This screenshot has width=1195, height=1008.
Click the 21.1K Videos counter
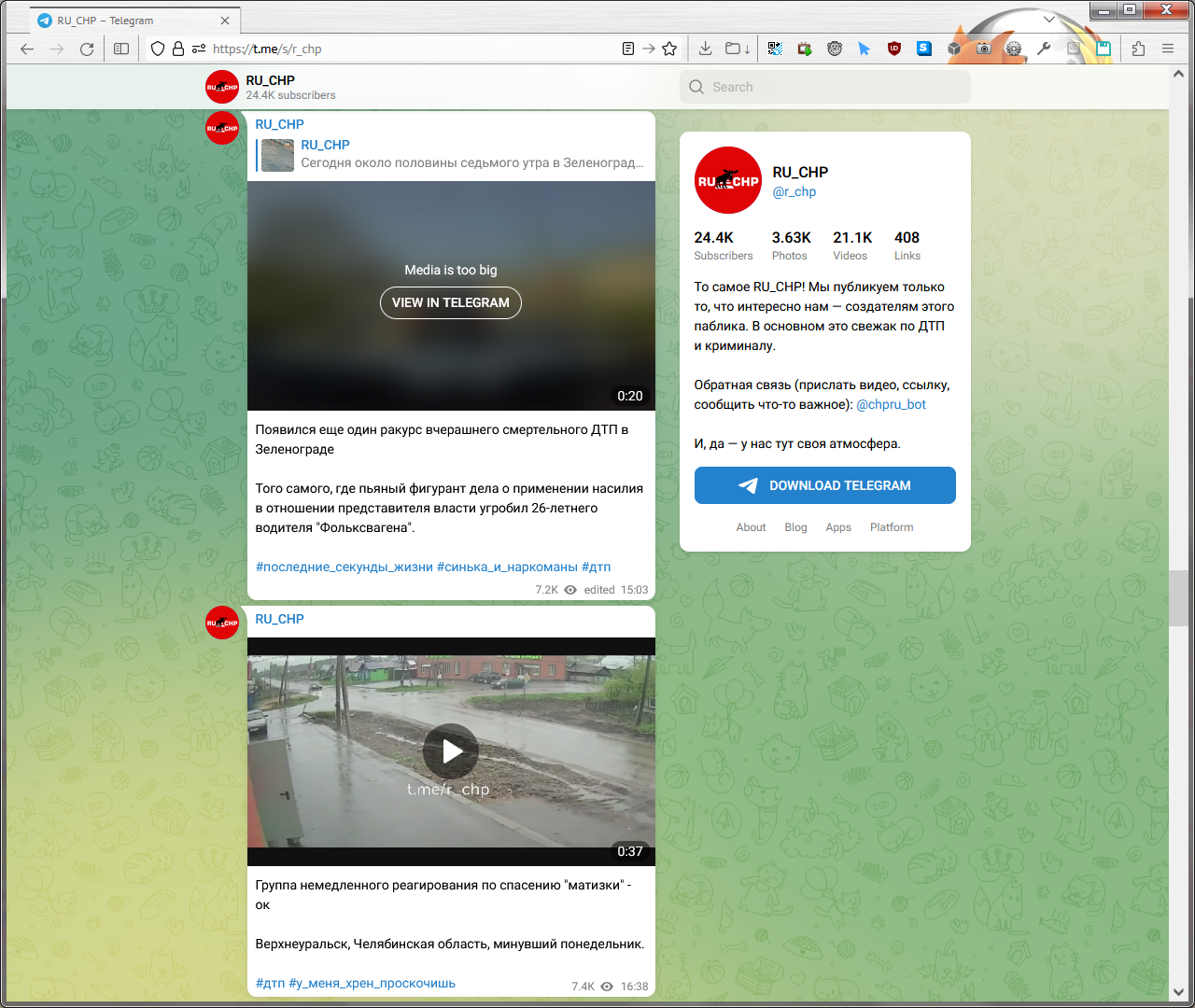pos(852,245)
